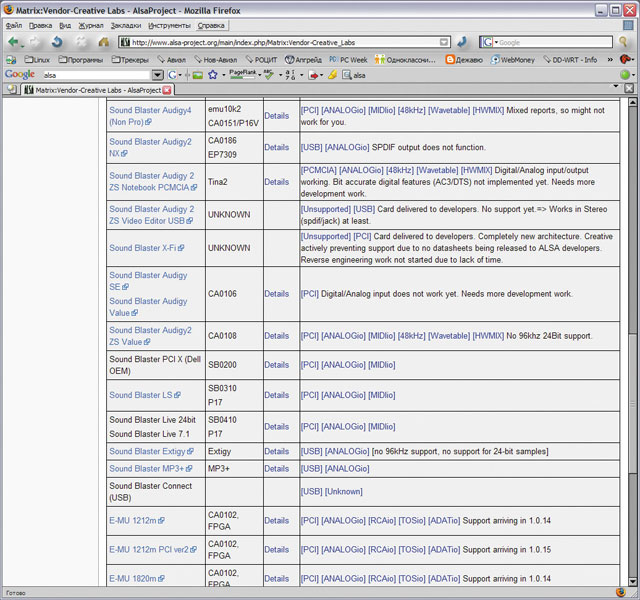Open the search engine selector dropdown
This screenshot has height=600, width=640.
pyautogui.click(x=488, y=42)
